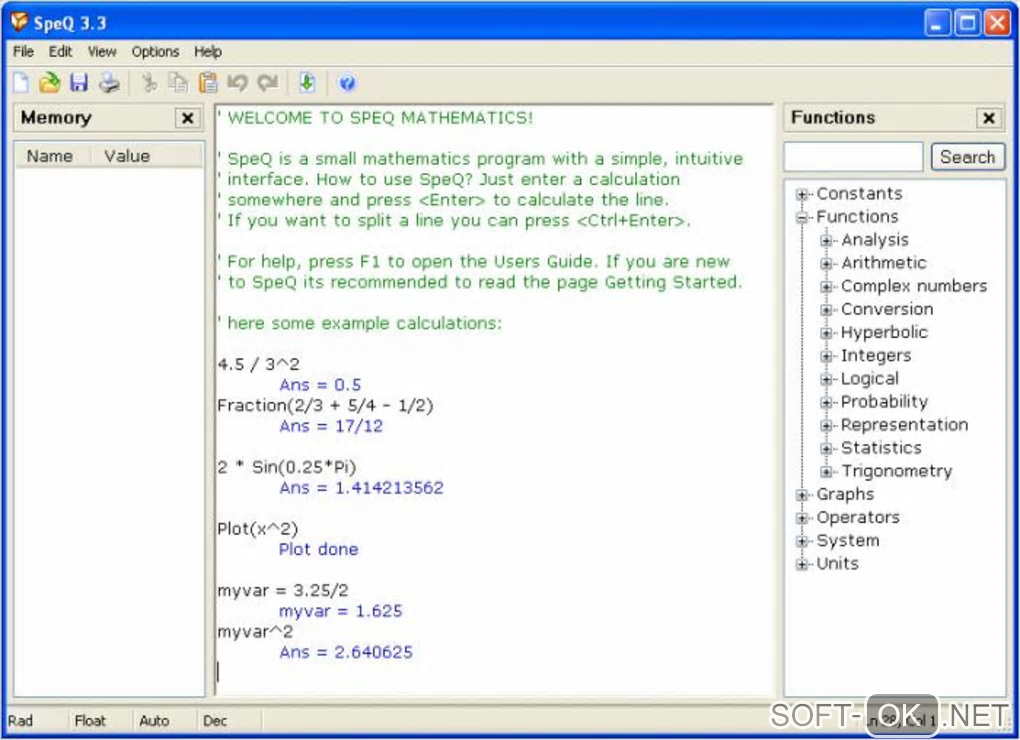
Task: Select the Trigonometry tree label
Action: pos(896,471)
